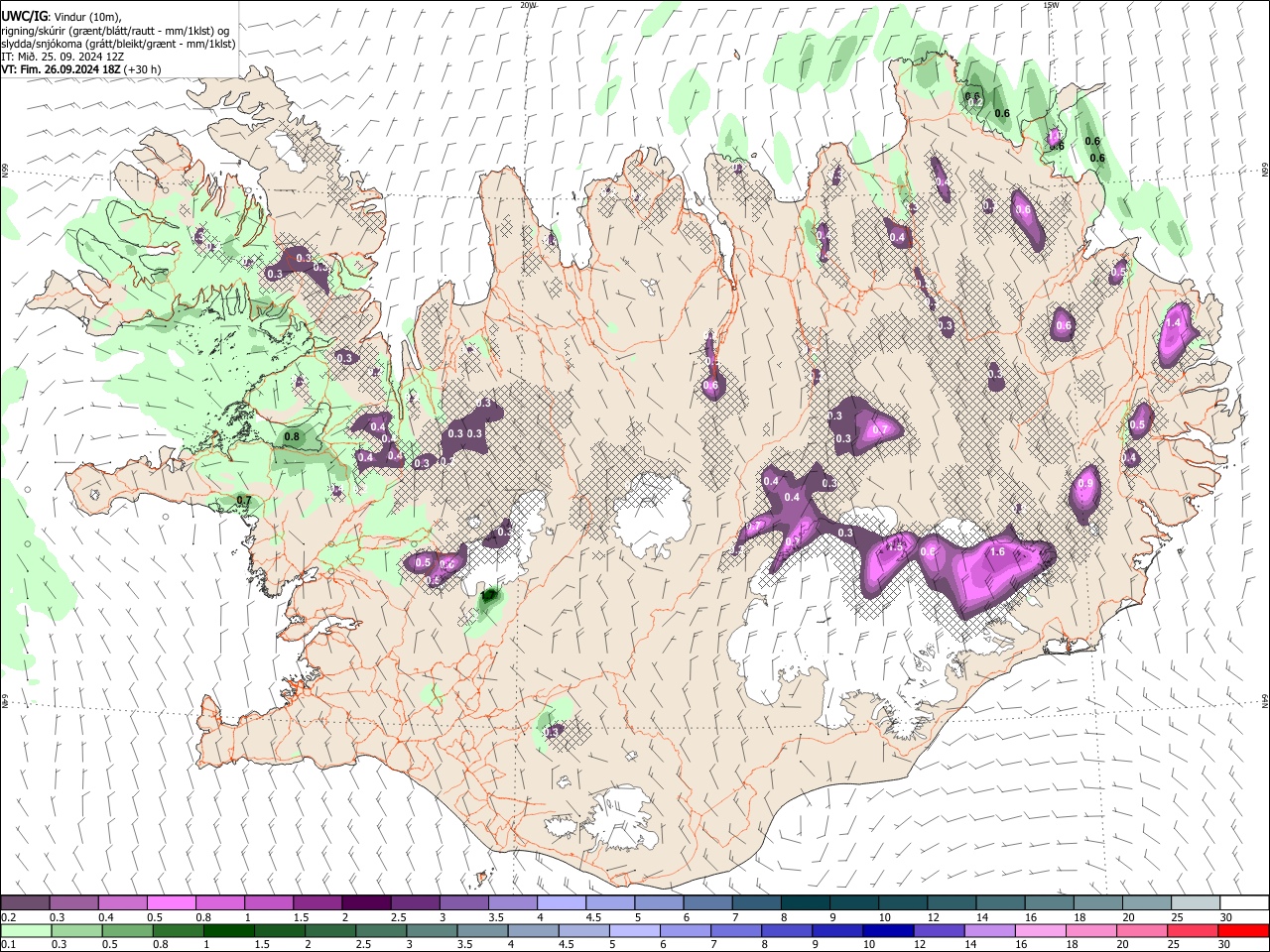1270x952 pixels.
Task: Click the 0.9 value on the purple patch
Action: click(1085, 484)
